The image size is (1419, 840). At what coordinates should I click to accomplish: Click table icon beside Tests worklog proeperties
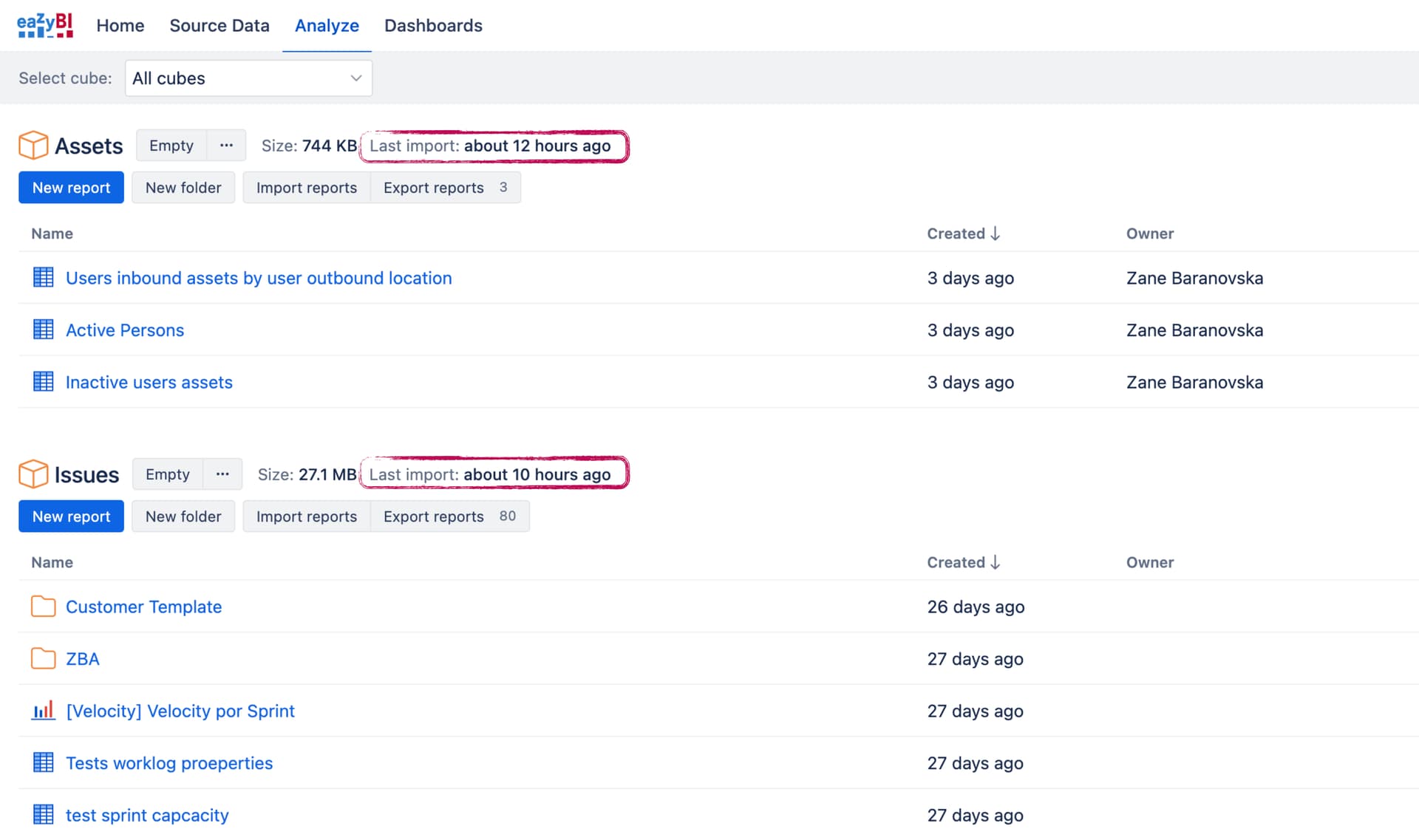44,762
